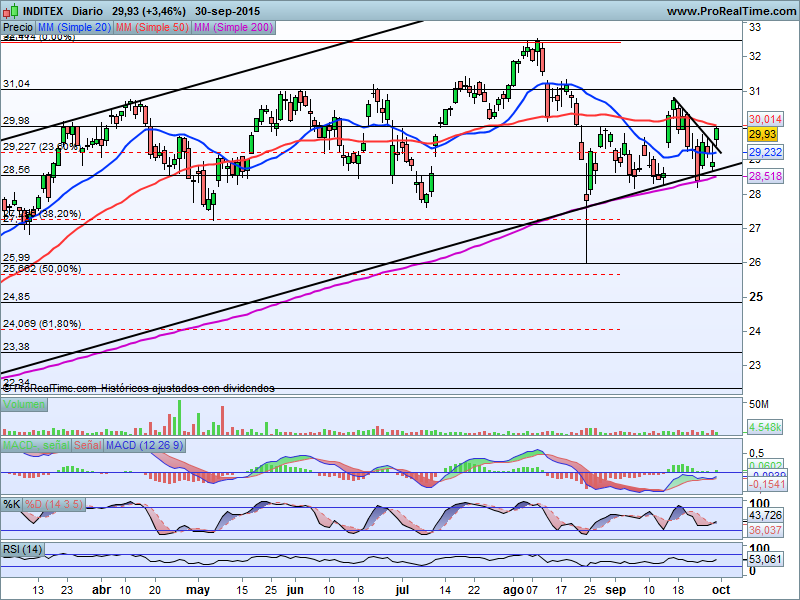Click the oct month label on time axis
800x600 pixels.
[721, 590]
